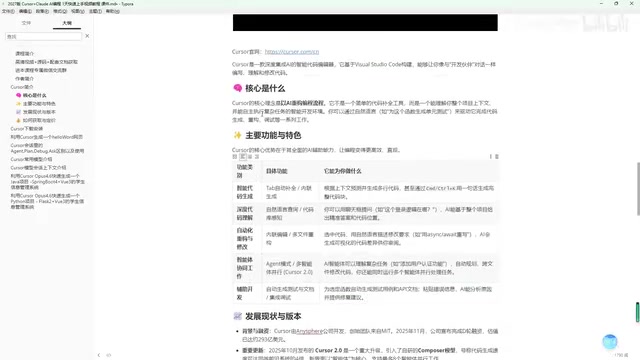
Task: Open the 视图(V) menu
Action: (x=78, y=11)
